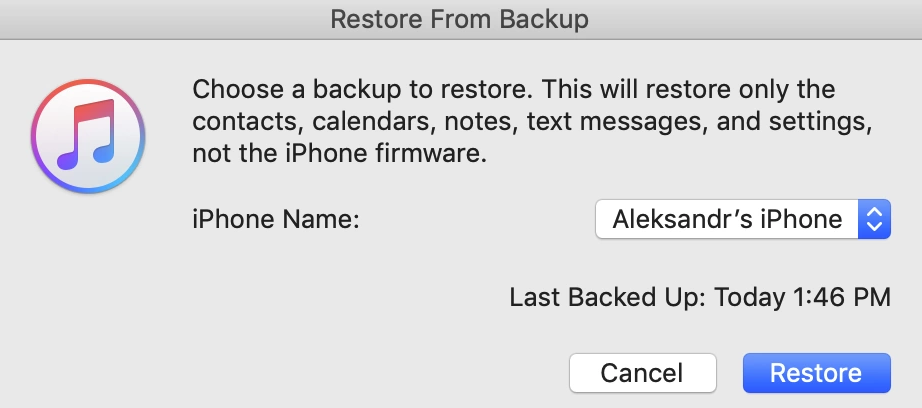This screenshot has height=408, width=922.
Task: Click the Today 1:46 PM backup time
Action: tap(803, 297)
